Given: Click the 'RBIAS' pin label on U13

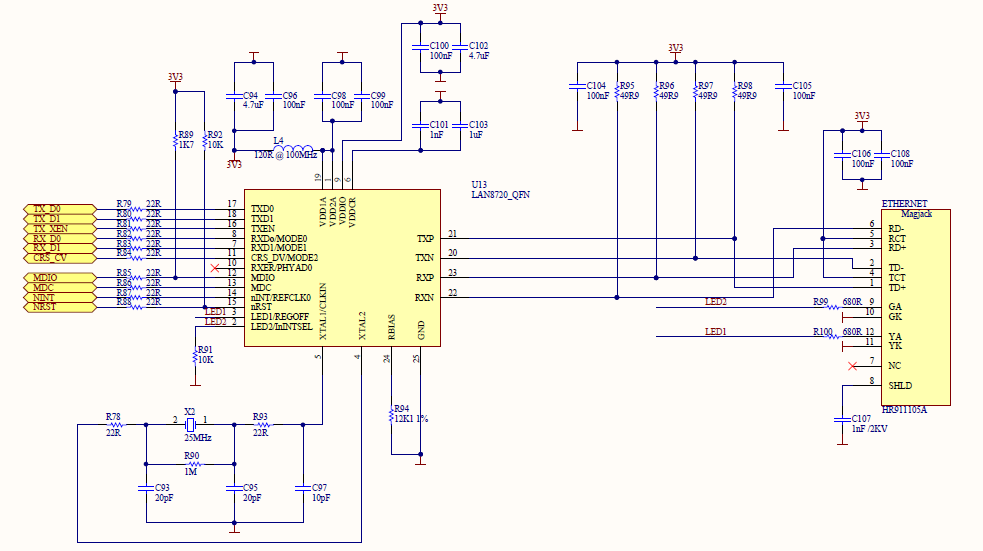Looking at the screenshot, I should tap(391, 327).
